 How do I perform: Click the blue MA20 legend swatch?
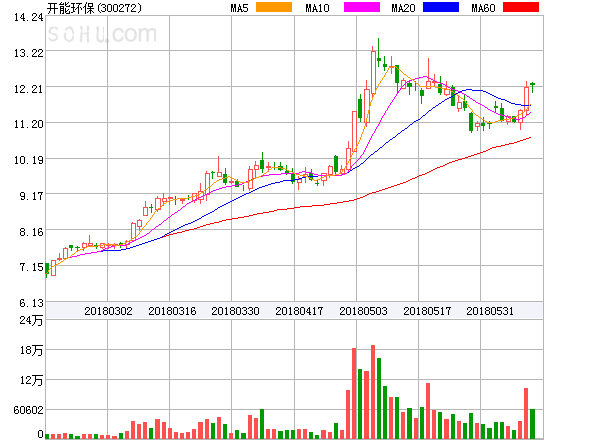coord(441,7)
